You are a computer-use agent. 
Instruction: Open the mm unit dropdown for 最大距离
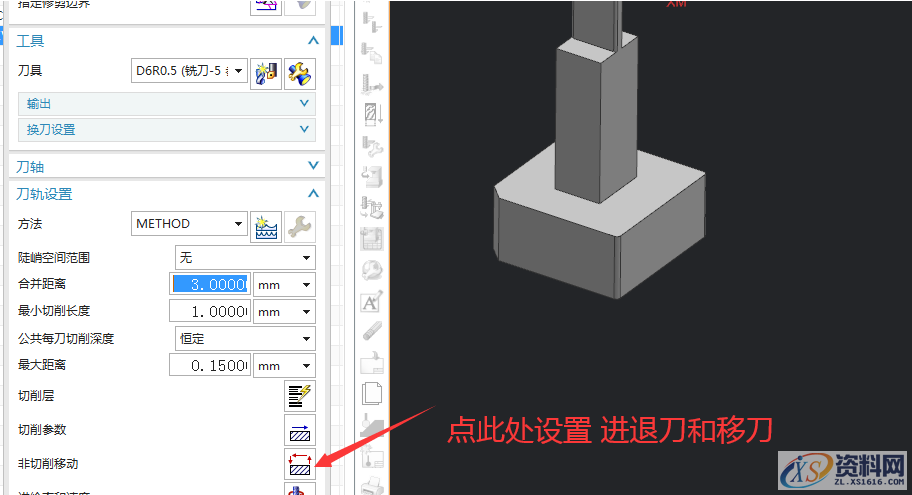[284, 366]
